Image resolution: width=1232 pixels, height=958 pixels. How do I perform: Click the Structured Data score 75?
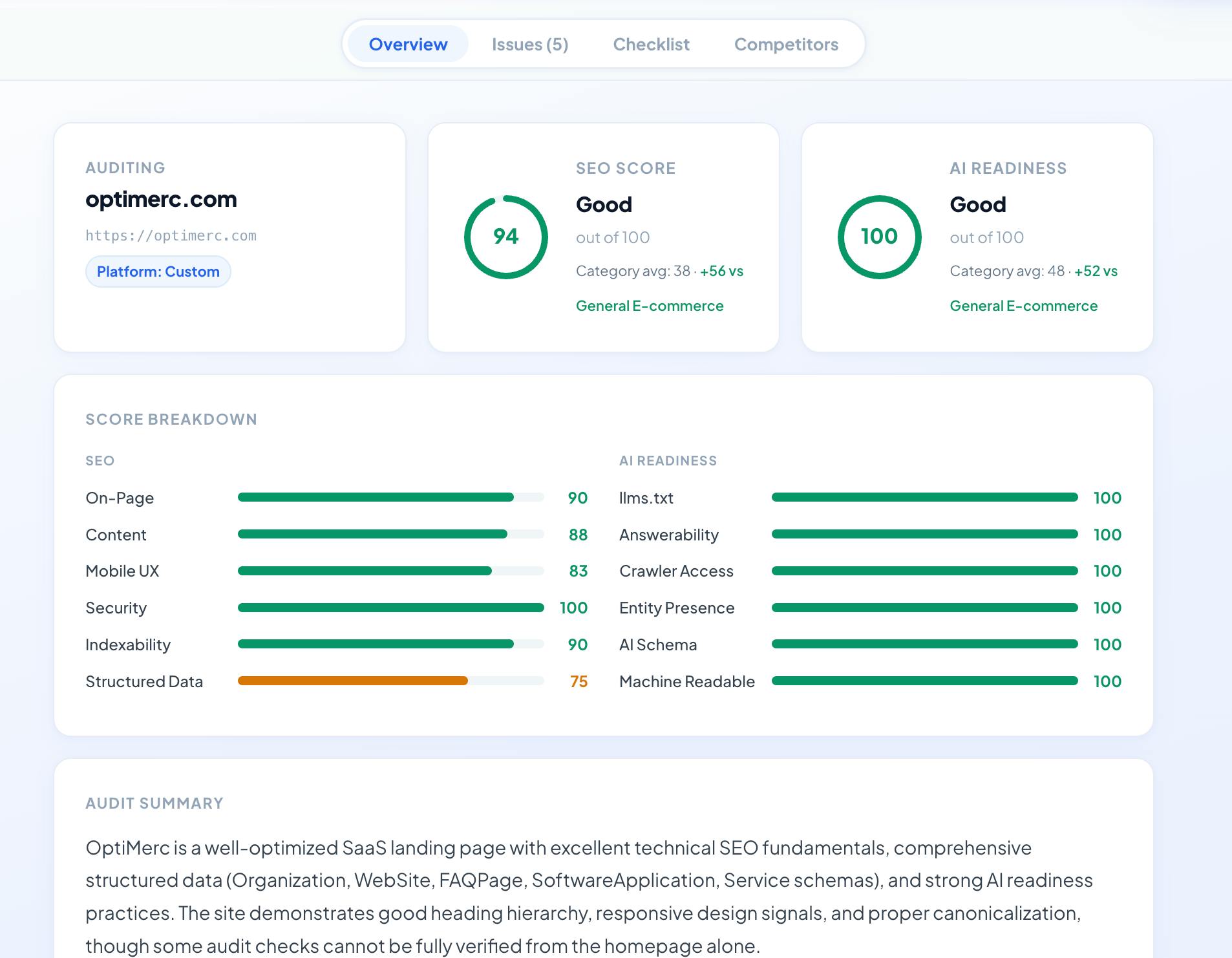click(579, 681)
